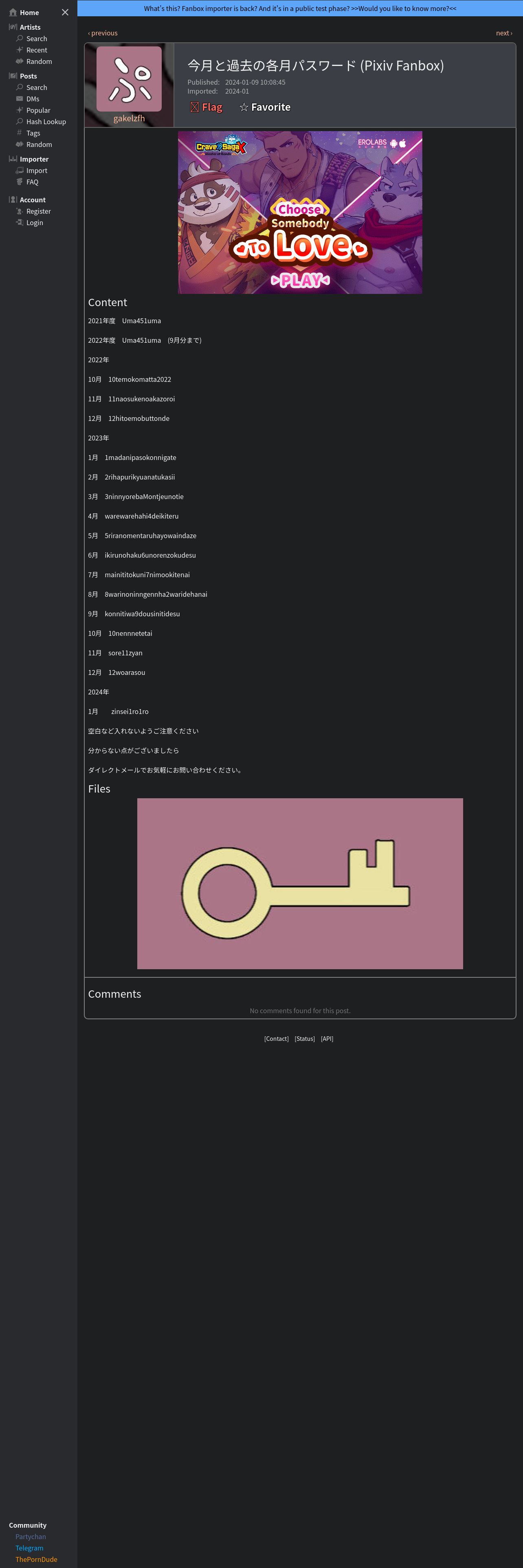Open Artists Search in sidebar
This screenshot has width=523, height=1568.
(x=37, y=38)
